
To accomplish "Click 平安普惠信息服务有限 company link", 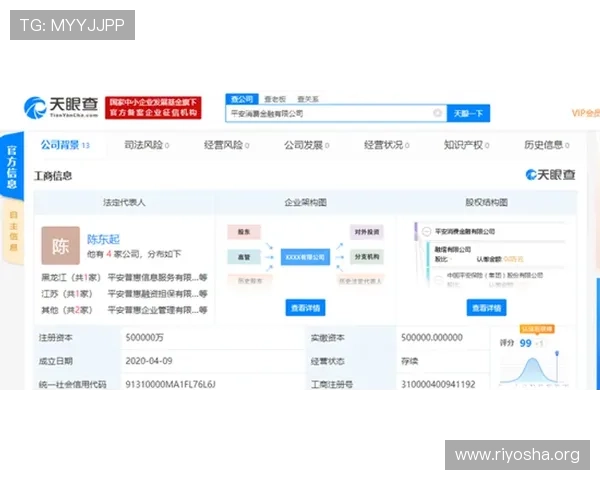I will click(x=157, y=277).
